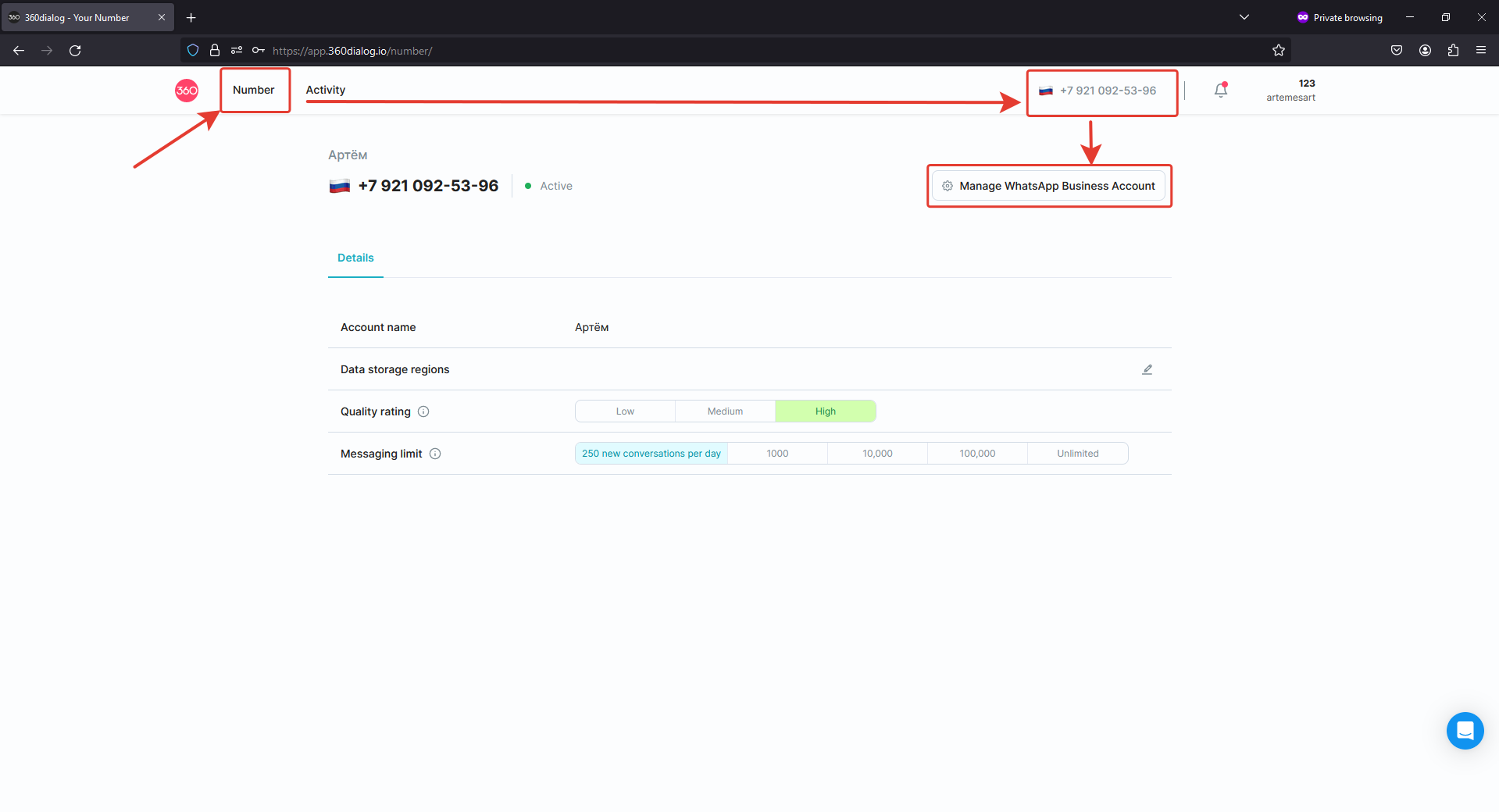Click the 10,000 messaging limit tier
This screenshot has height=812, width=1499.
point(877,454)
